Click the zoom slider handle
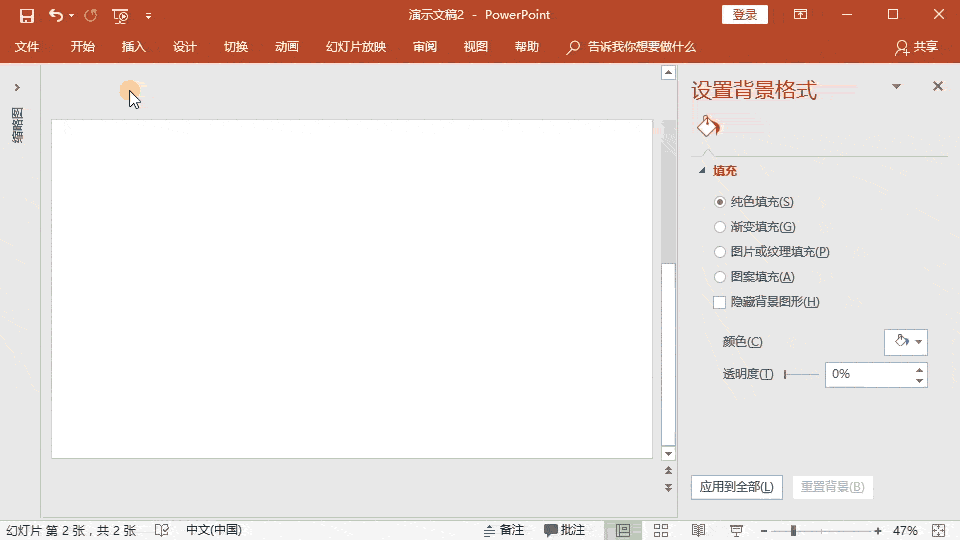The height and width of the screenshot is (540, 960). point(793,531)
